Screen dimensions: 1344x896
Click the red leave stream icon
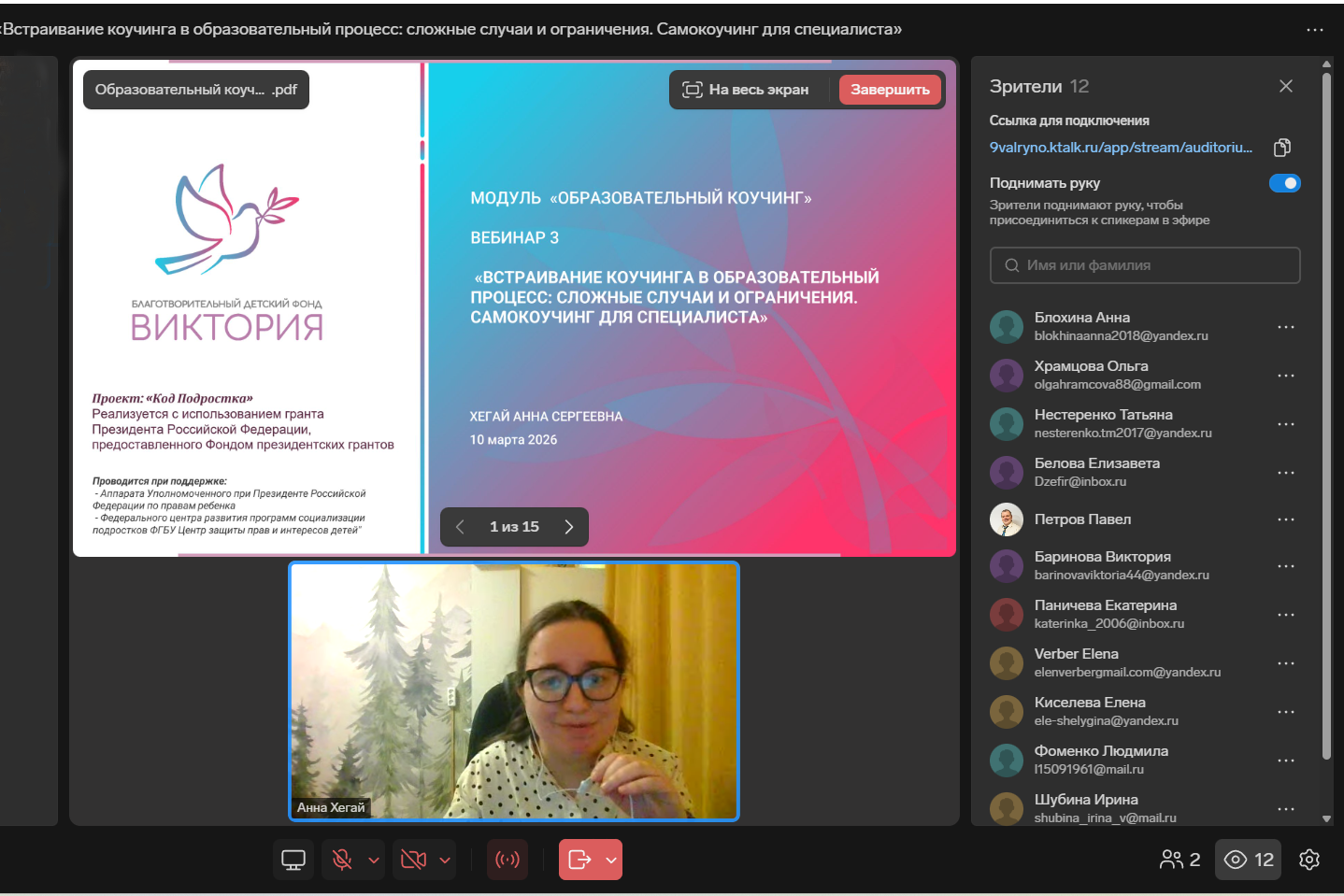[579, 860]
